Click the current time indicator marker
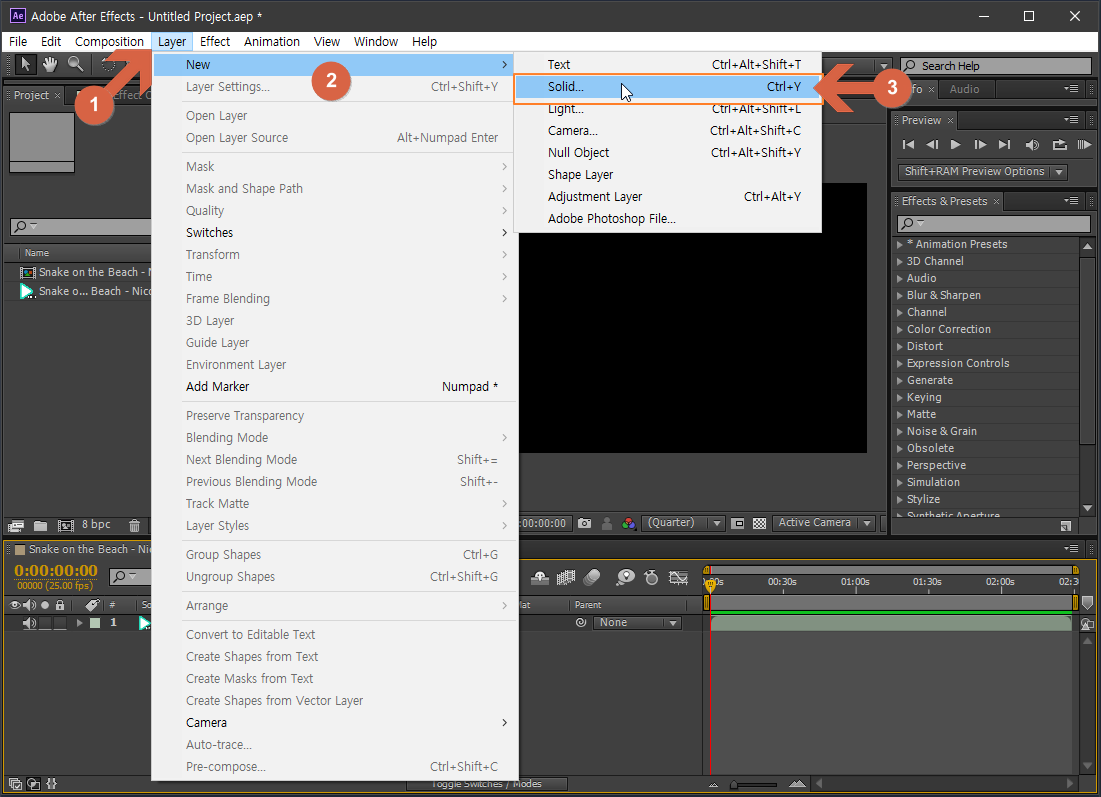Image resolution: width=1101 pixels, height=797 pixels. pyautogui.click(x=710, y=584)
